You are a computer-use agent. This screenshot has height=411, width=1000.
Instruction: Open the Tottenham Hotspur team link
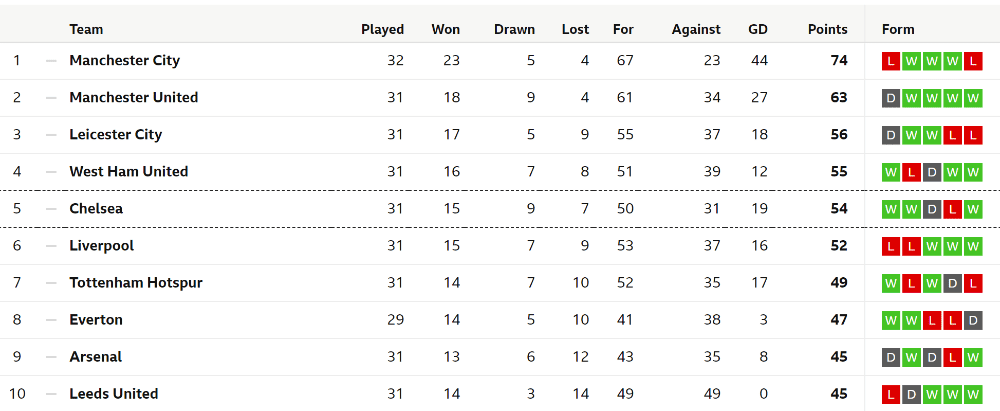(x=136, y=283)
